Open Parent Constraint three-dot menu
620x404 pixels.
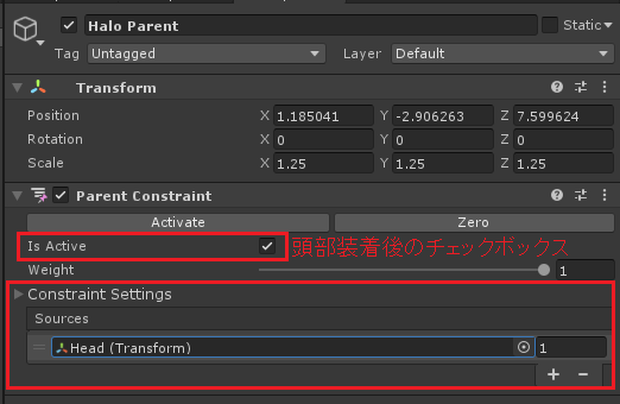[604, 194]
